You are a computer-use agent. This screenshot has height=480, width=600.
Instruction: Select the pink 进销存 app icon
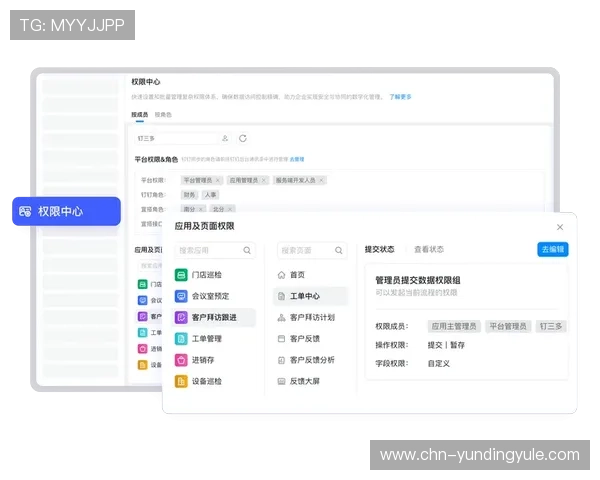[181, 360]
